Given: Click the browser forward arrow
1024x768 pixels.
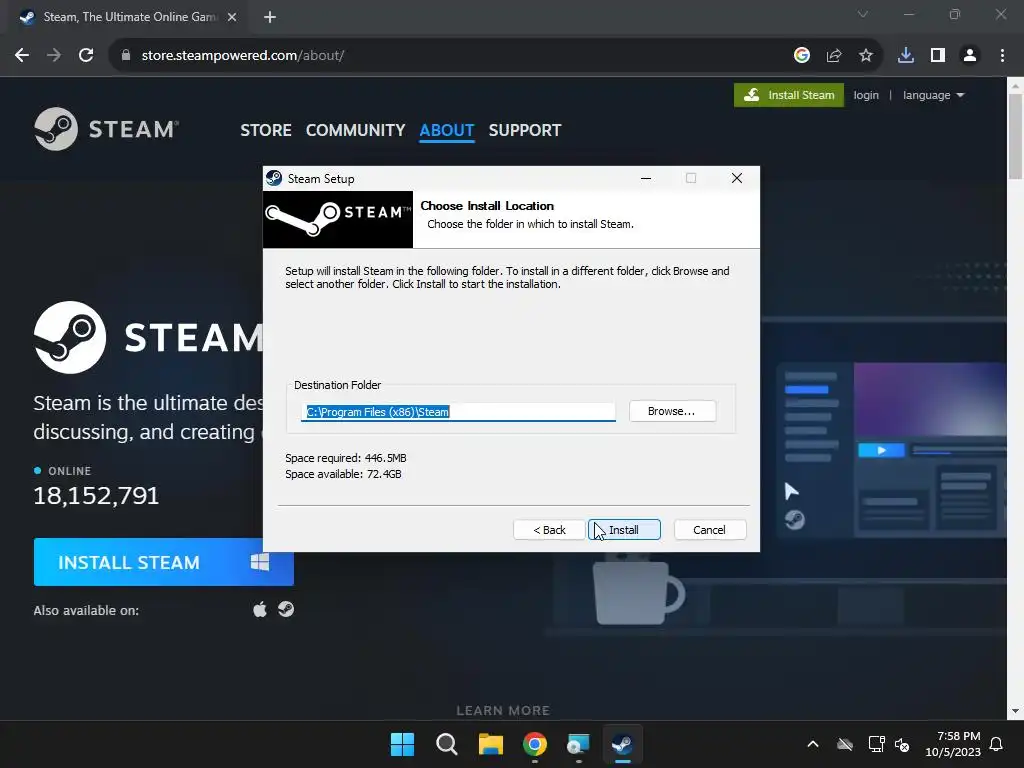Looking at the screenshot, I should point(54,56).
